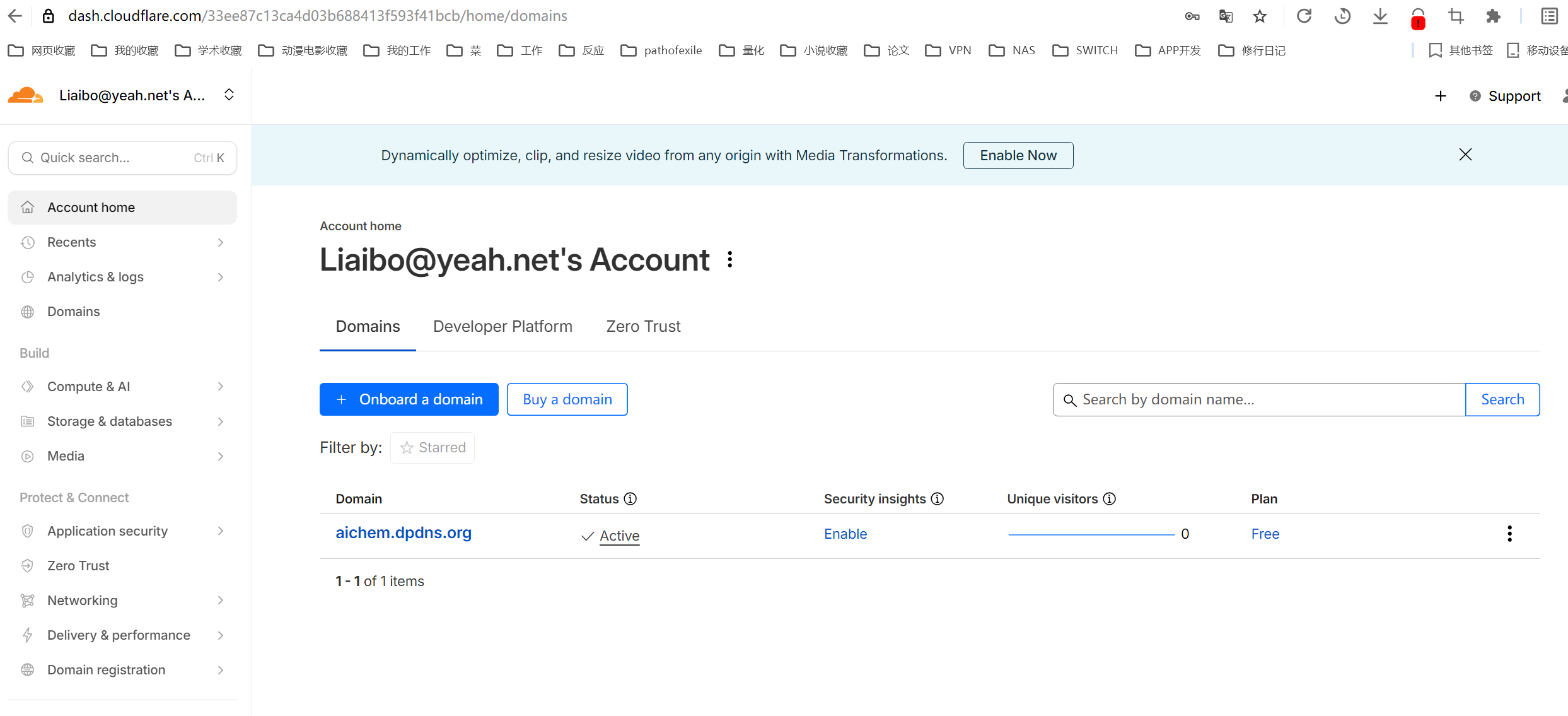Click the Security insights info icon
The image size is (1568, 716).
point(938,498)
